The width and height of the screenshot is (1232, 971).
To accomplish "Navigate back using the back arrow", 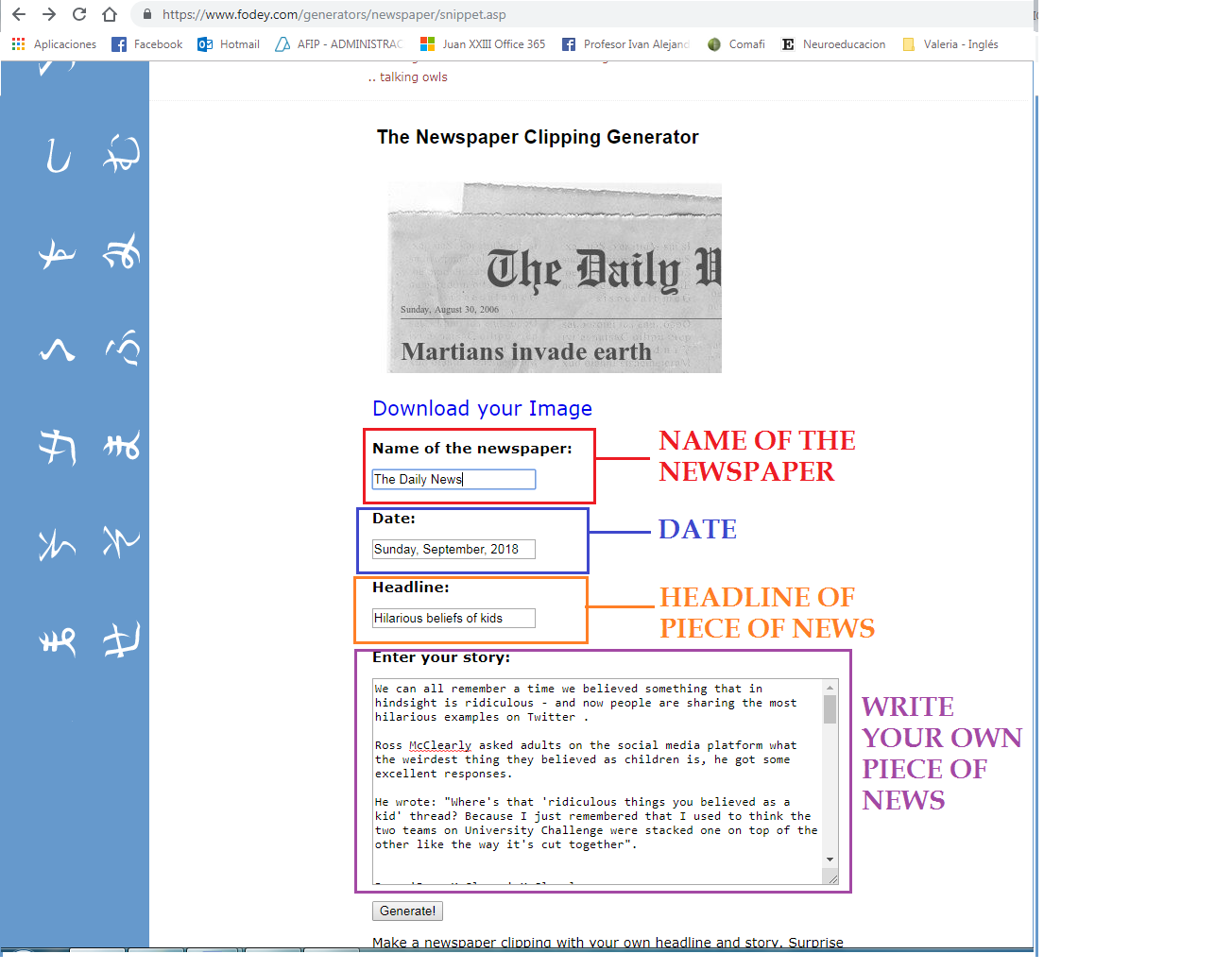I will coord(19,14).
